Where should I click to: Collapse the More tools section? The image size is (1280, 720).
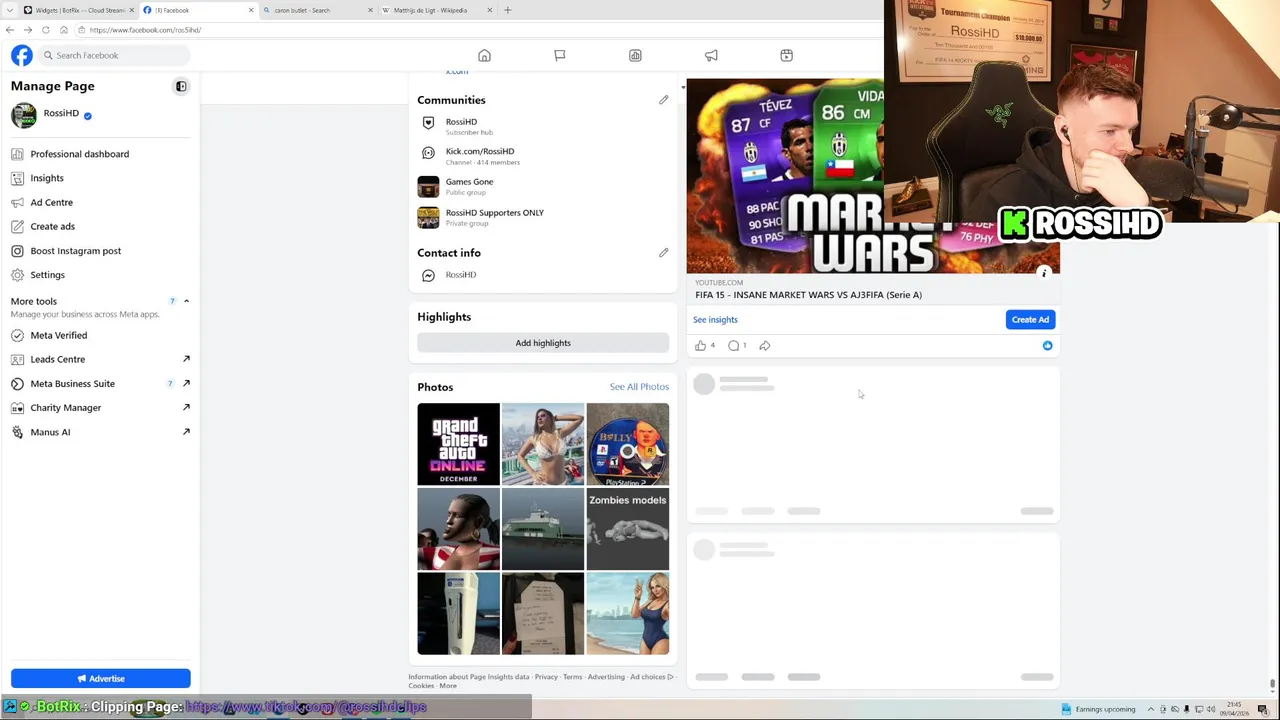pos(186,301)
